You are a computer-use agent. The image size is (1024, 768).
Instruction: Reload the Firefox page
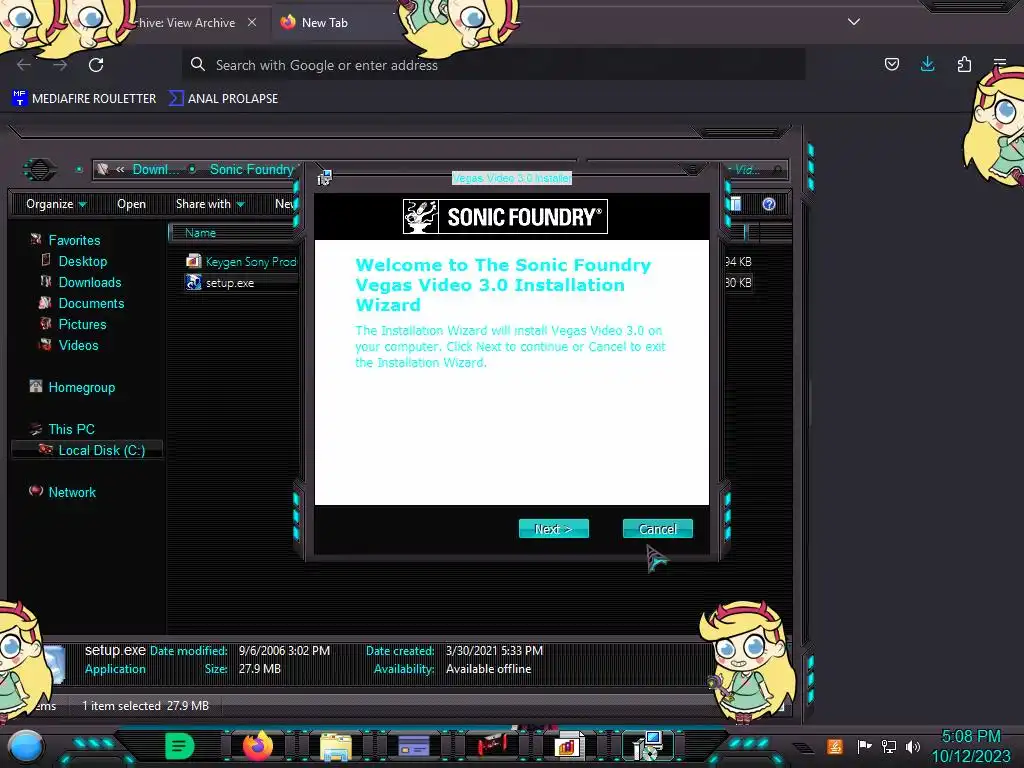click(96, 65)
